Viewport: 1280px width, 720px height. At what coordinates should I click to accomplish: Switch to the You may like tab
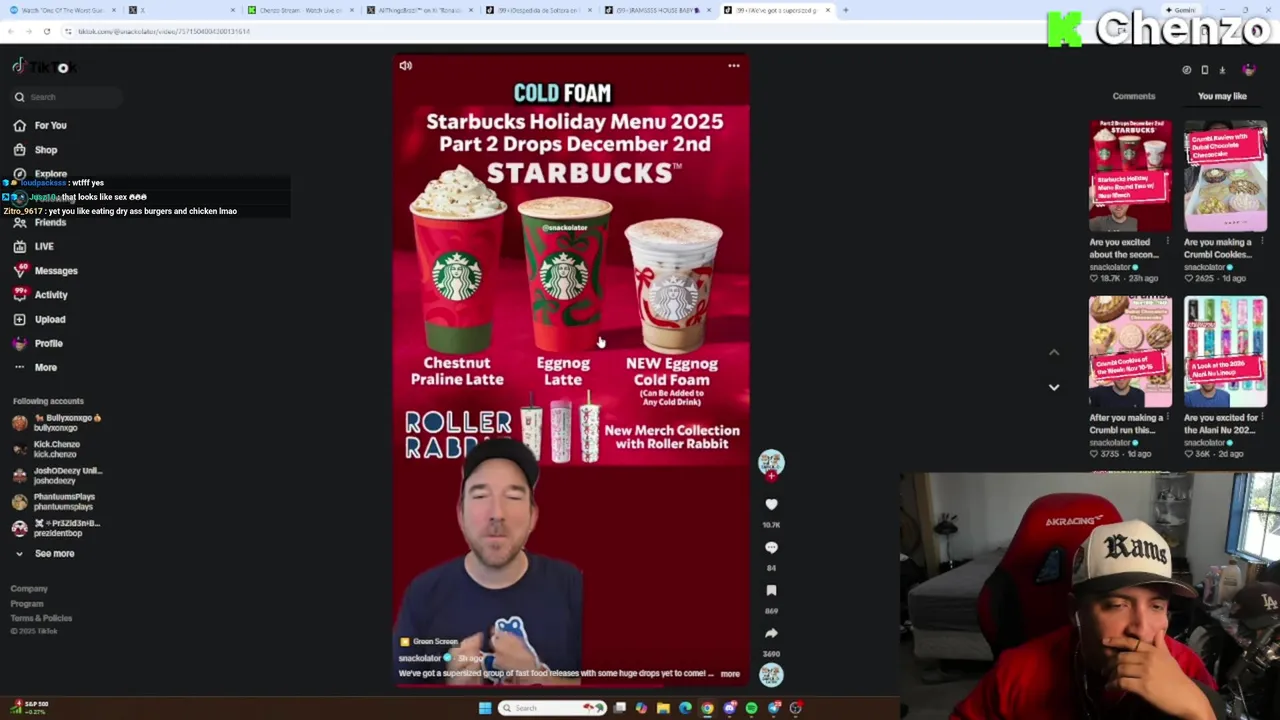1222,96
